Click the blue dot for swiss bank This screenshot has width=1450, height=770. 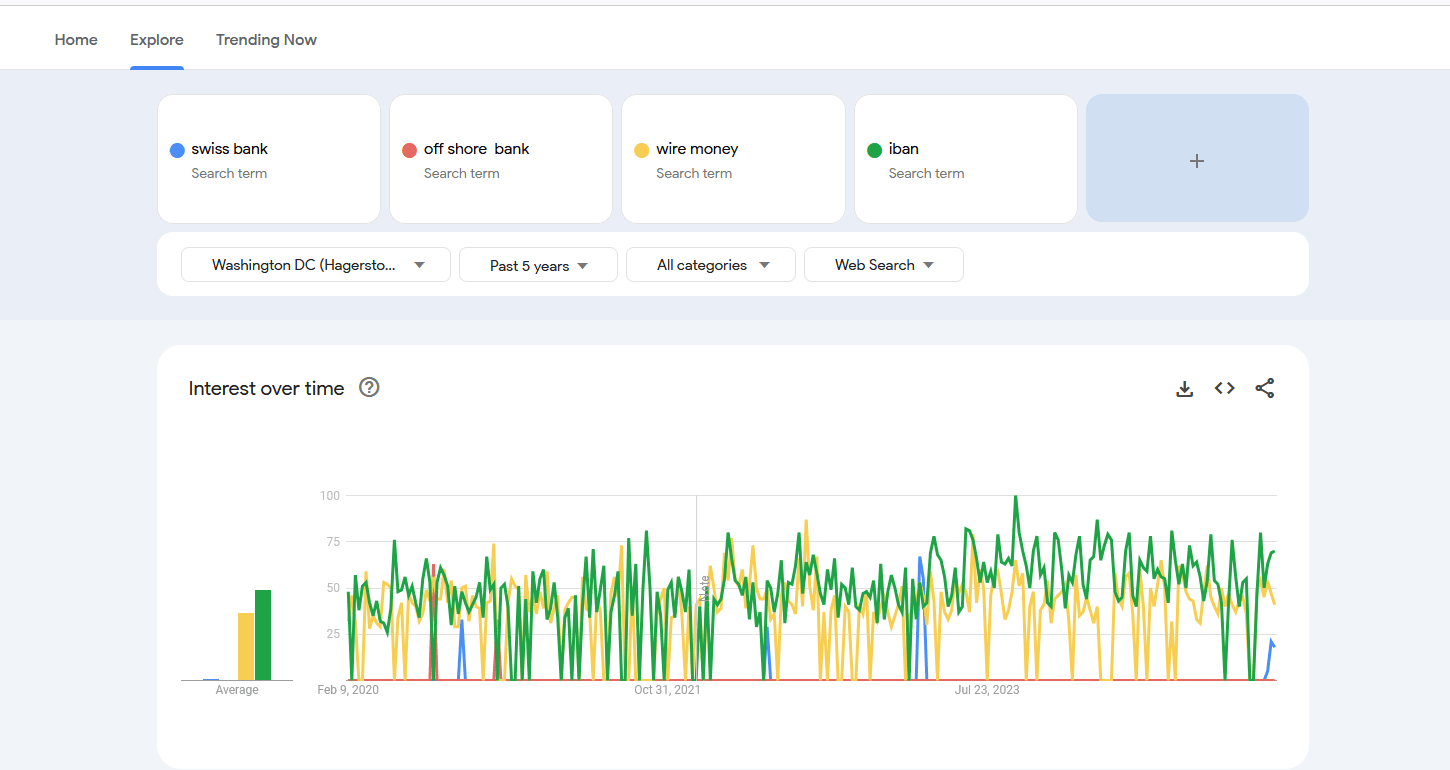177,150
